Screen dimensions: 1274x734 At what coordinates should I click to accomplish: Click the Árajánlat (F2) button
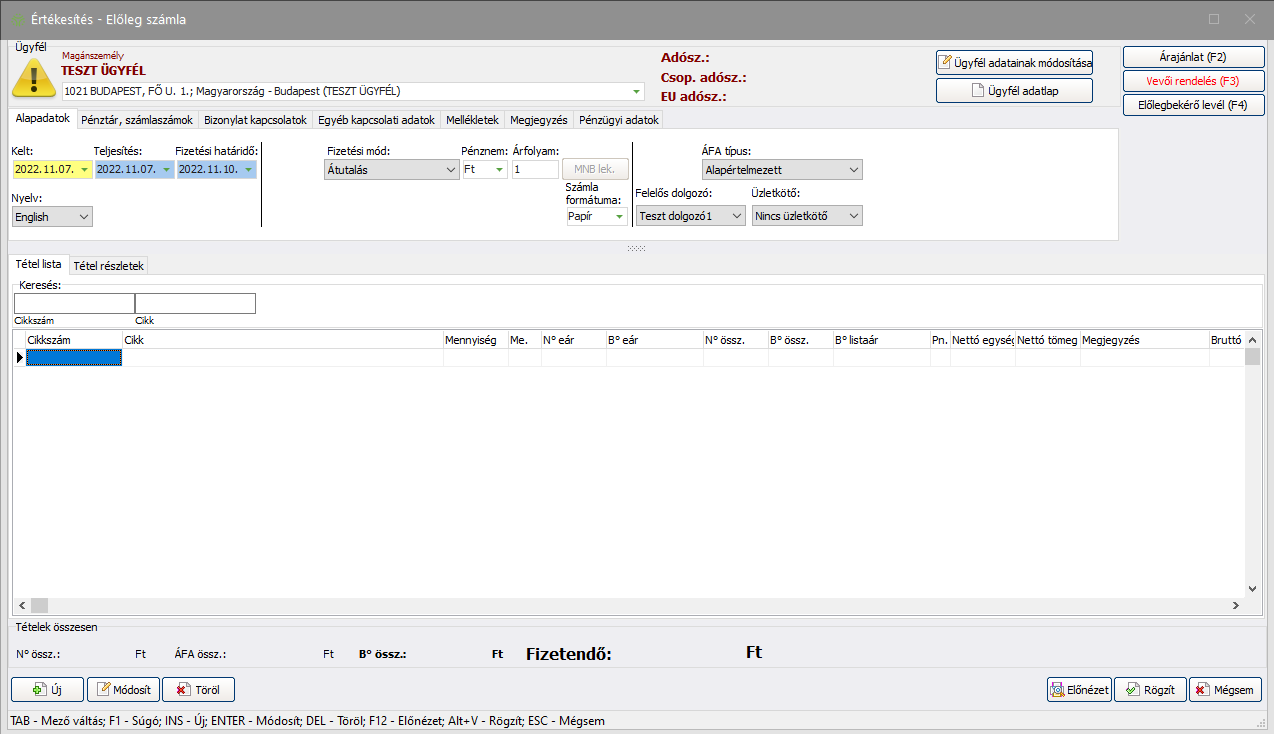pyautogui.click(x=1193, y=57)
